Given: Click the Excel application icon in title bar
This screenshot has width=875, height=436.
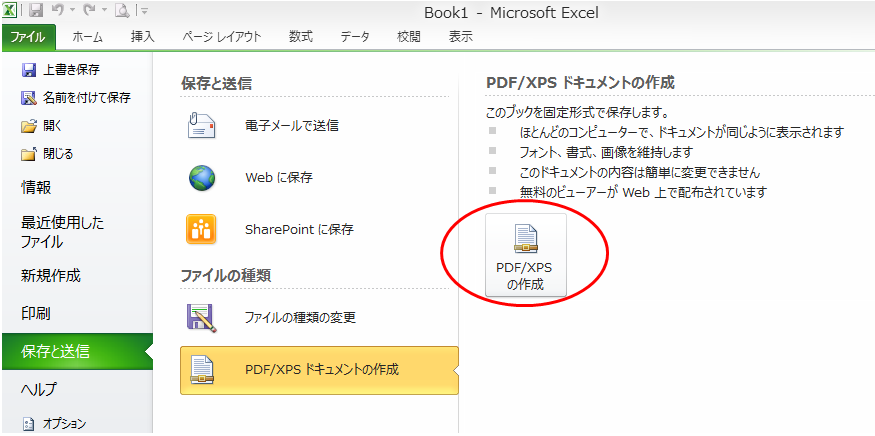Looking at the screenshot, I should pyautogui.click(x=9, y=9).
